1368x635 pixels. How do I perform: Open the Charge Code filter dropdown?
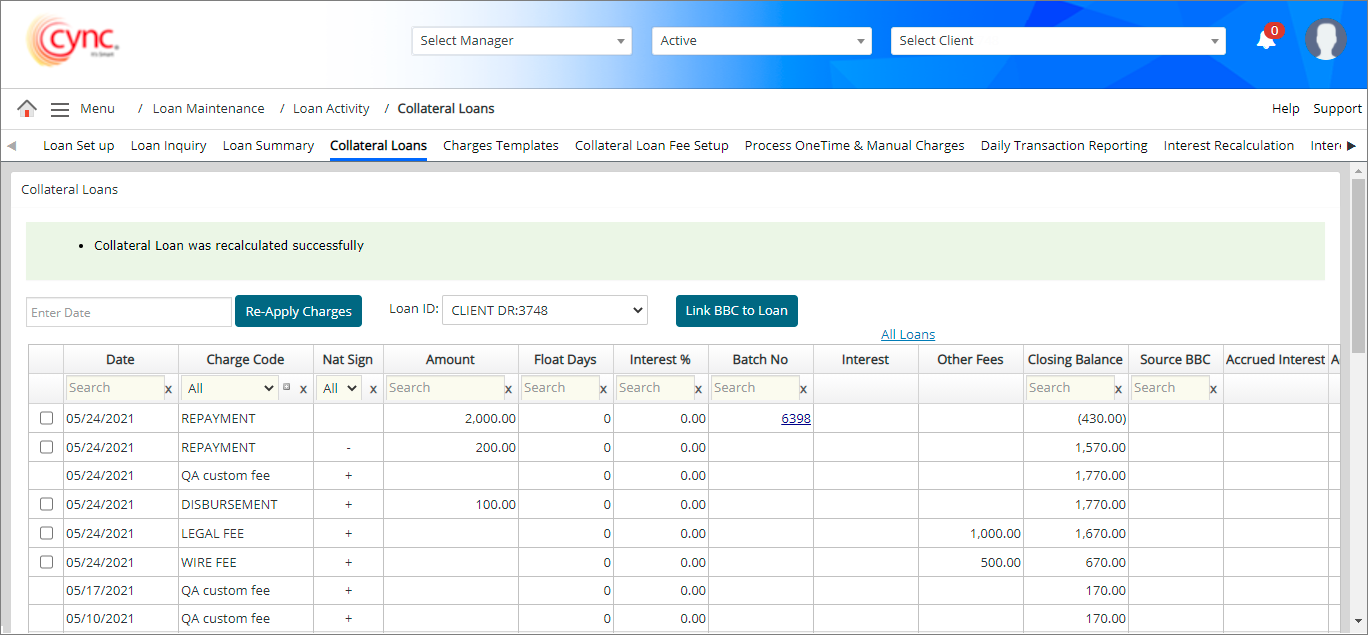tap(231, 388)
